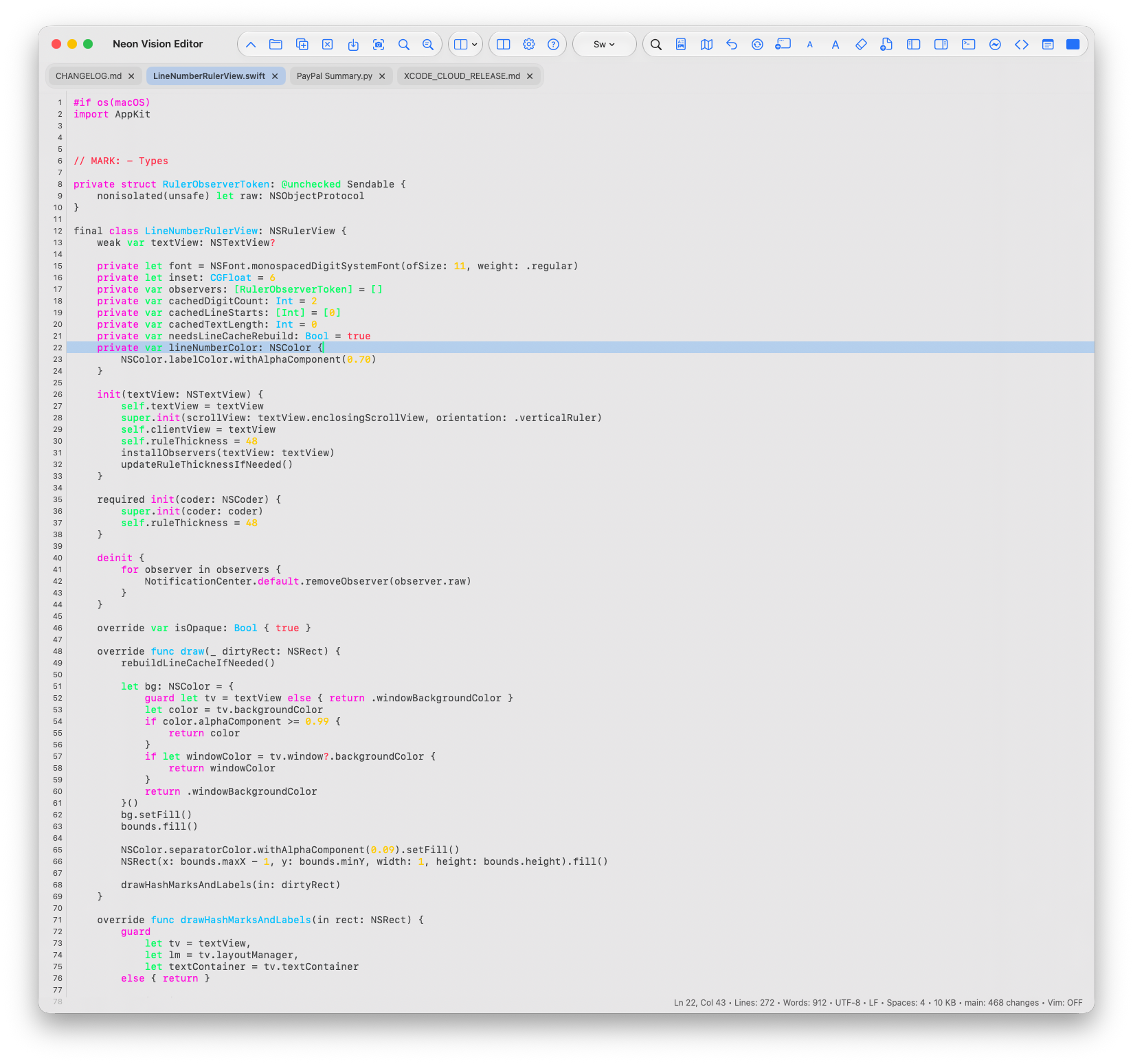Click 'UTF-8' encoding in status bar
The height and width of the screenshot is (1064, 1133).
pos(847,1003)
